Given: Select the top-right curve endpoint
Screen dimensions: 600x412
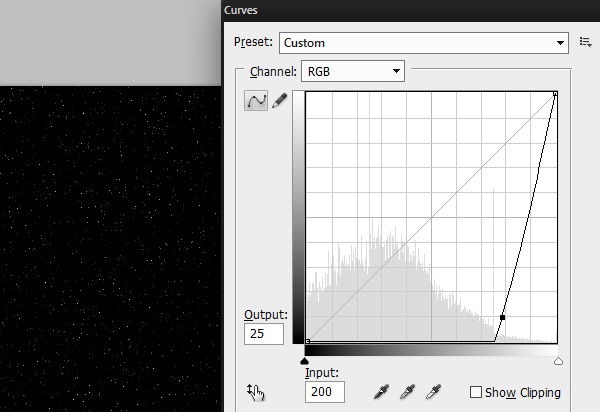Looking at the screenshot, I should click(x=555, y=94).
